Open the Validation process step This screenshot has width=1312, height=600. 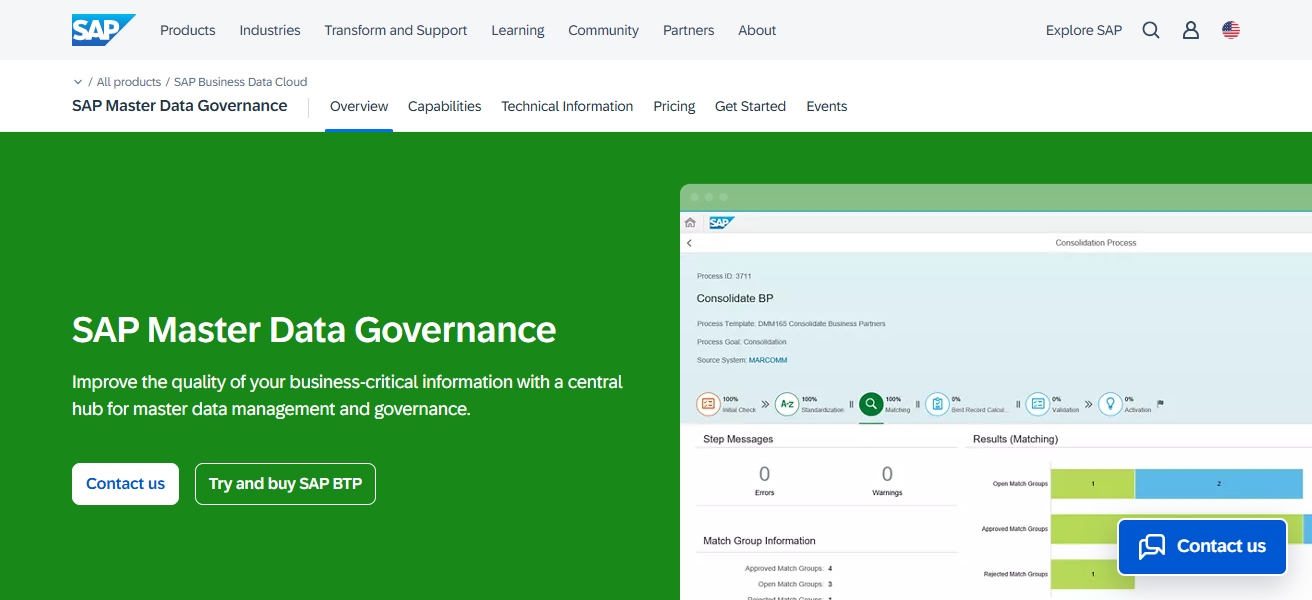pyautogui.click(x=1035, y=404)
